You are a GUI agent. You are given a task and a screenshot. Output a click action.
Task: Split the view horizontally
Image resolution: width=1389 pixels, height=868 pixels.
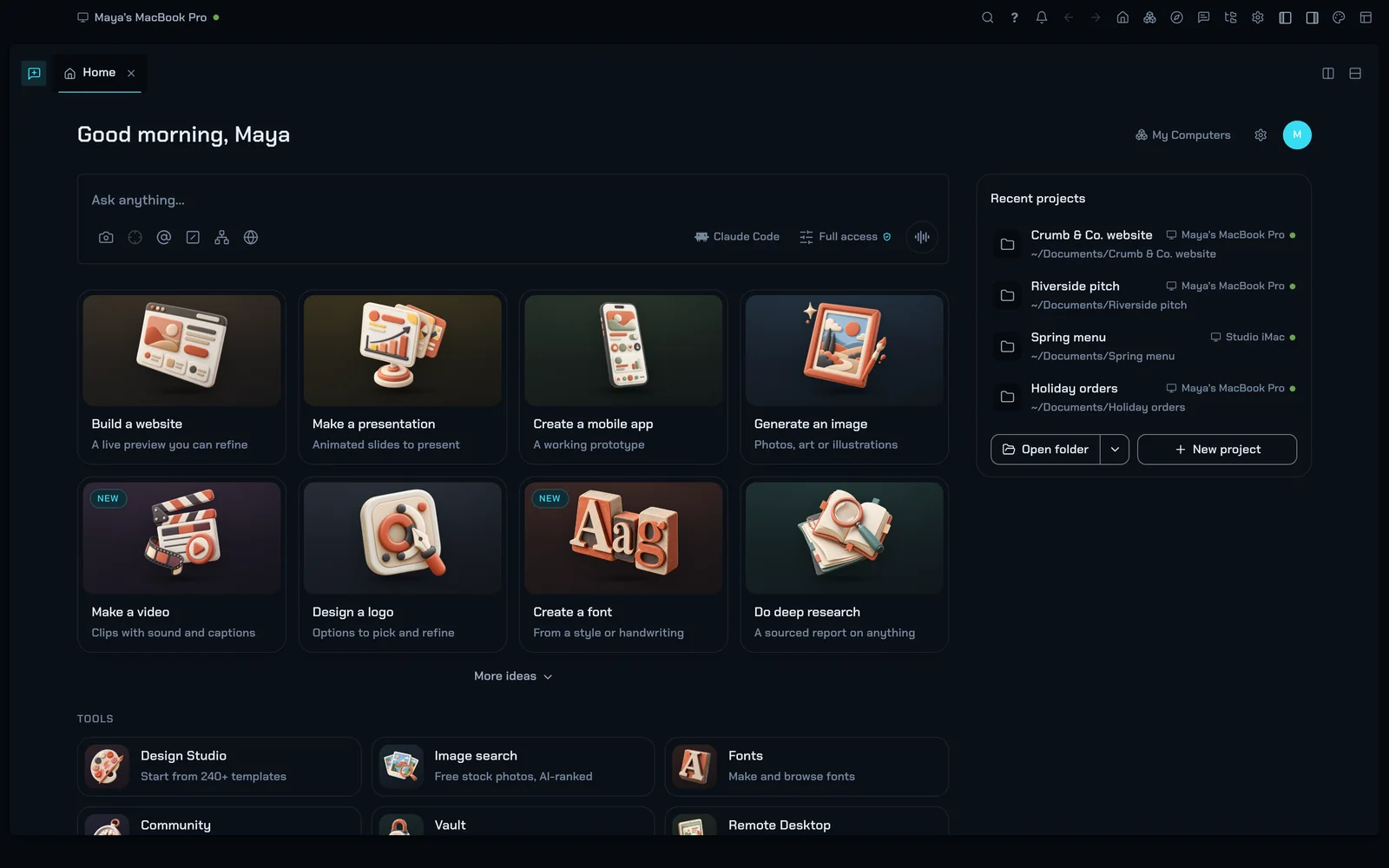(x=1355, y=73)
